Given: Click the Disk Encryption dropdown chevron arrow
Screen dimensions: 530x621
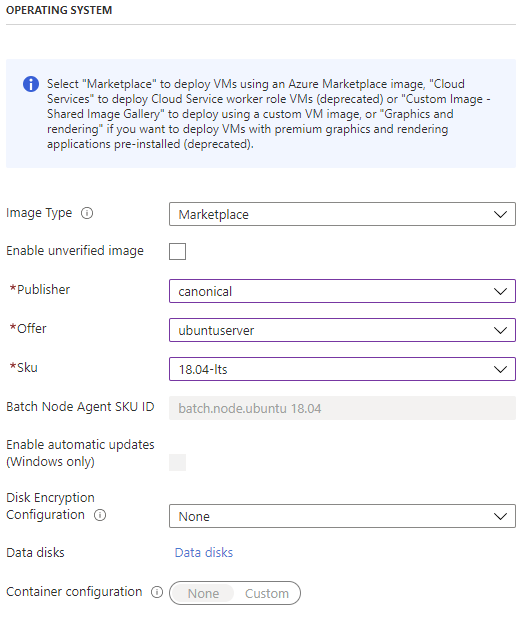Looking at the screenshot, I should 501,516.
